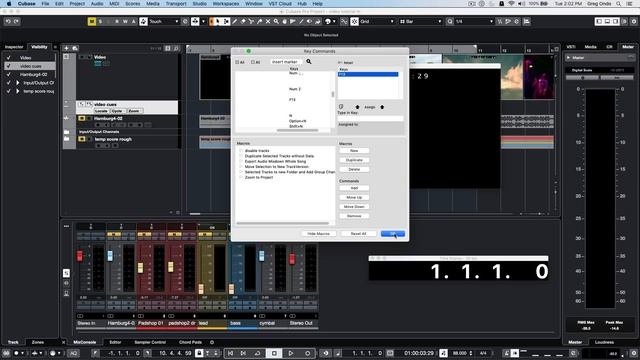Click the search magnifier in Key Commands
640x360 pixels.
[309, 62]
